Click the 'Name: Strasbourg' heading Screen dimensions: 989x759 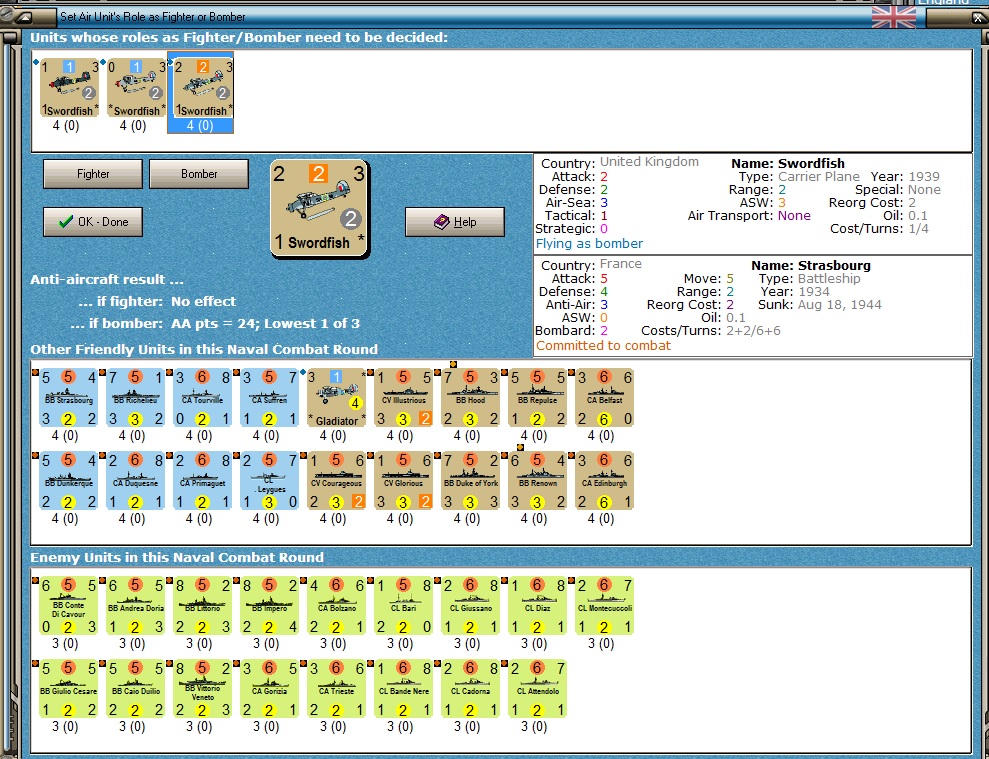pyautogui.click(x=811, y=266)
